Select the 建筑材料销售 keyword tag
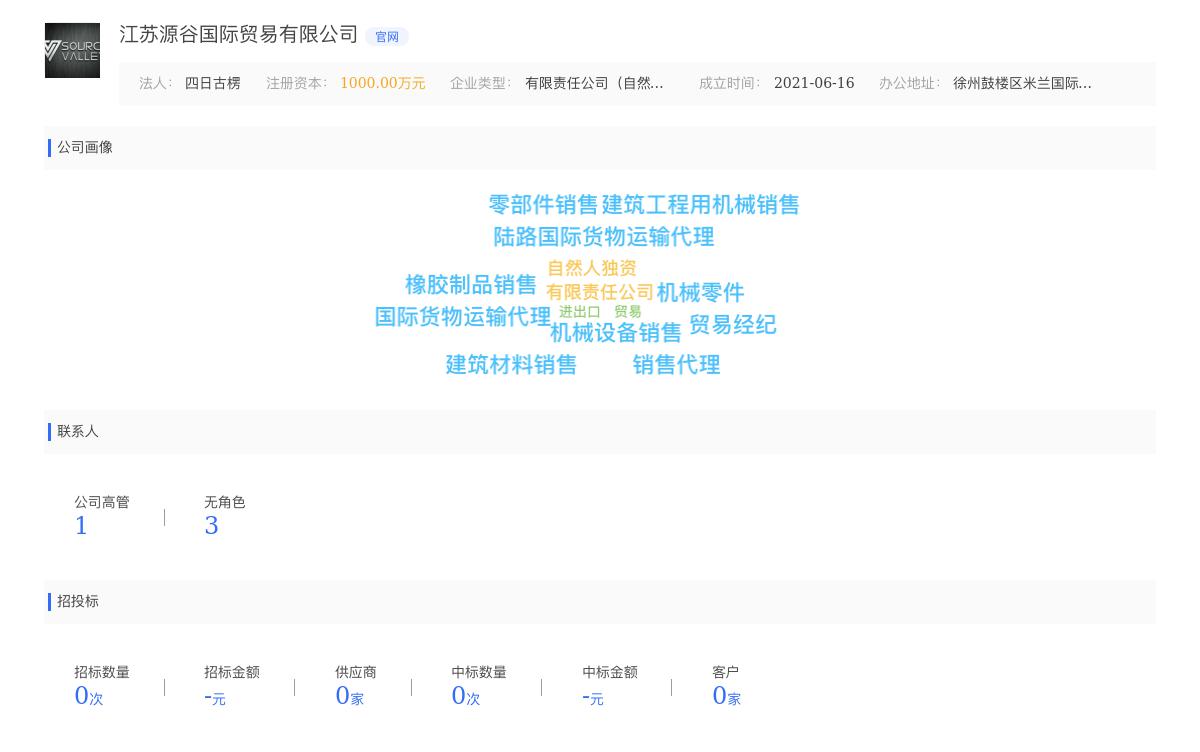 (512, 365)
